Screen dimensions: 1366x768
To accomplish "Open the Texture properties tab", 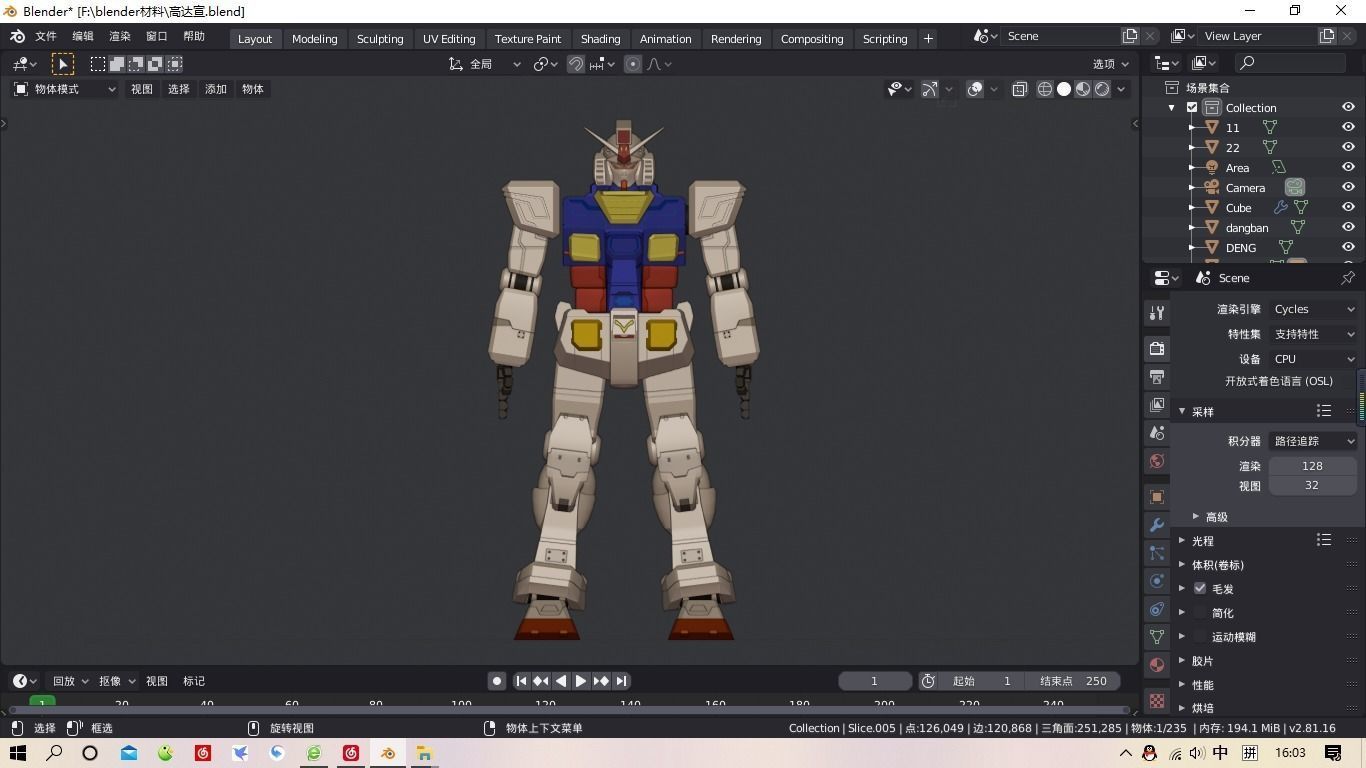I will (x=1157, y=701).
